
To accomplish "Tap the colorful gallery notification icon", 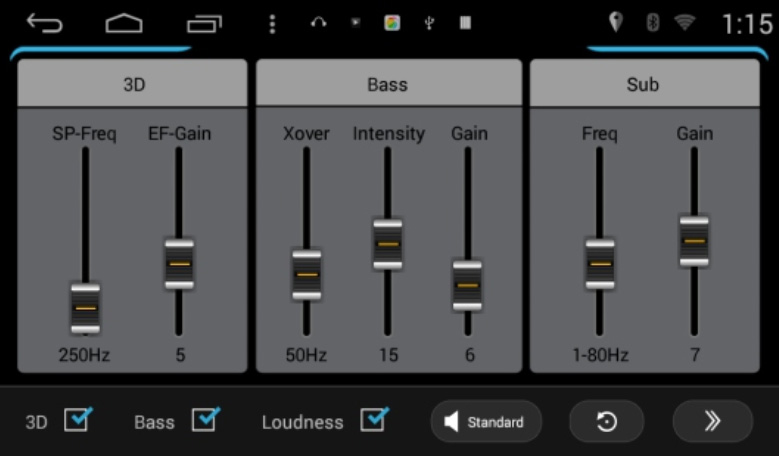I will [x=392, y=23].
